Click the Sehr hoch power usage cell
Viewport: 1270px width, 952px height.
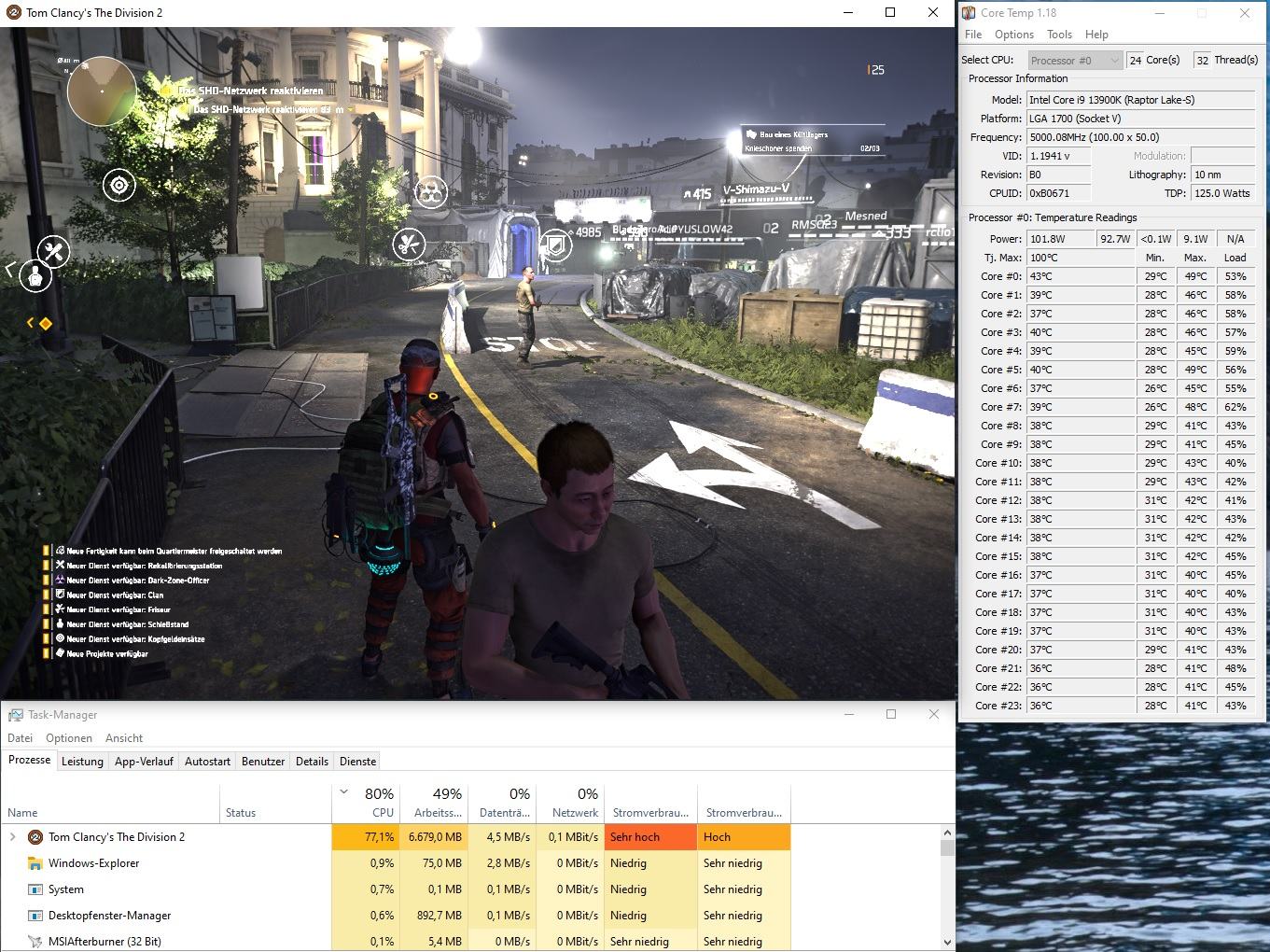pyautogui.click(x=650, y=837)
